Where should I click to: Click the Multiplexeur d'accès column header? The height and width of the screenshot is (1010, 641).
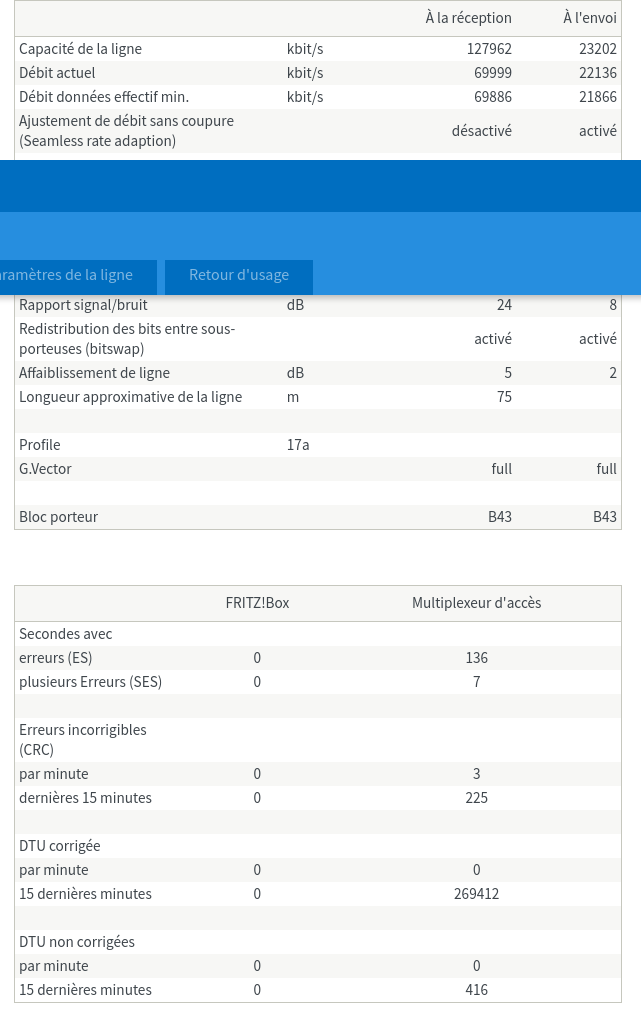pyautogui.click(x=477, y=603)
